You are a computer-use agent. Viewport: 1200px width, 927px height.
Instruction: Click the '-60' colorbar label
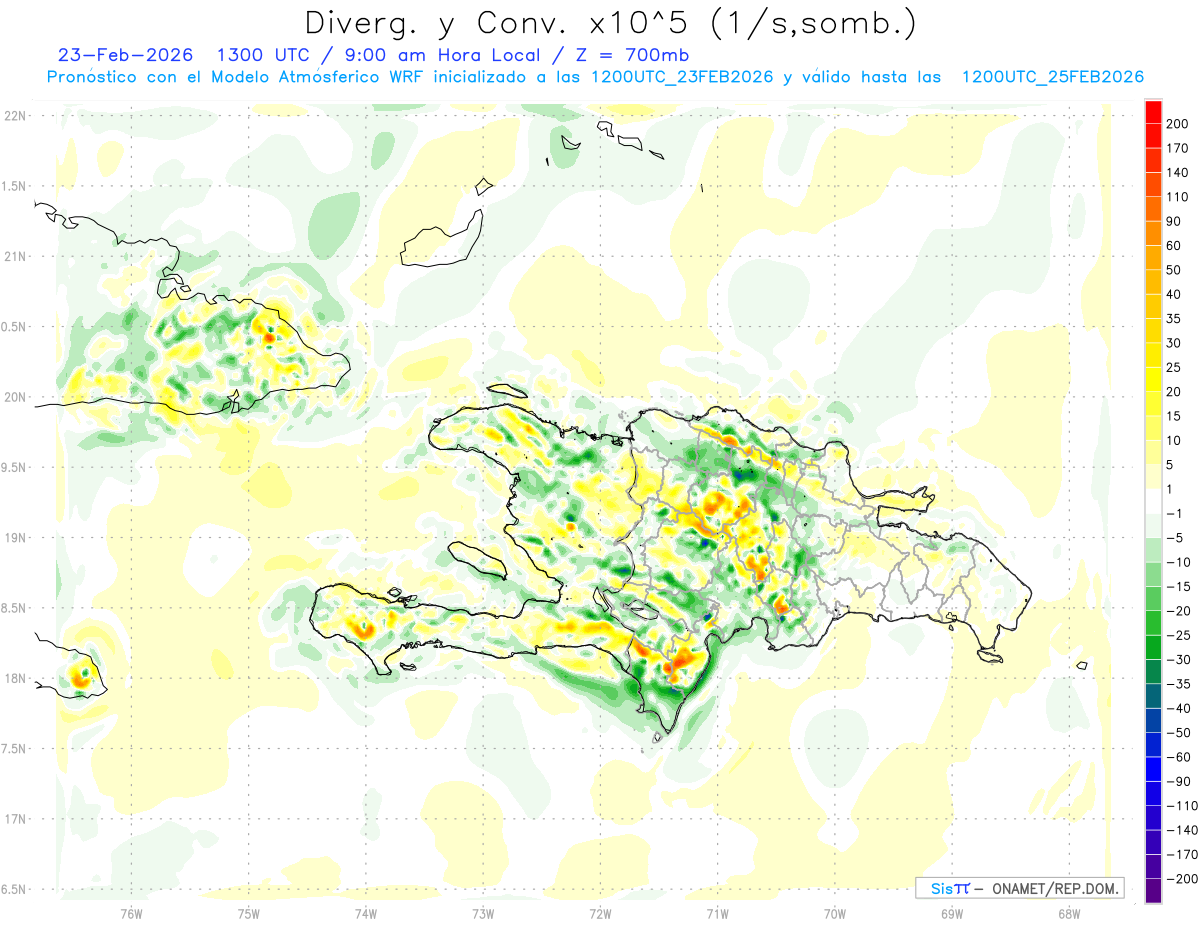point(1181,758)
